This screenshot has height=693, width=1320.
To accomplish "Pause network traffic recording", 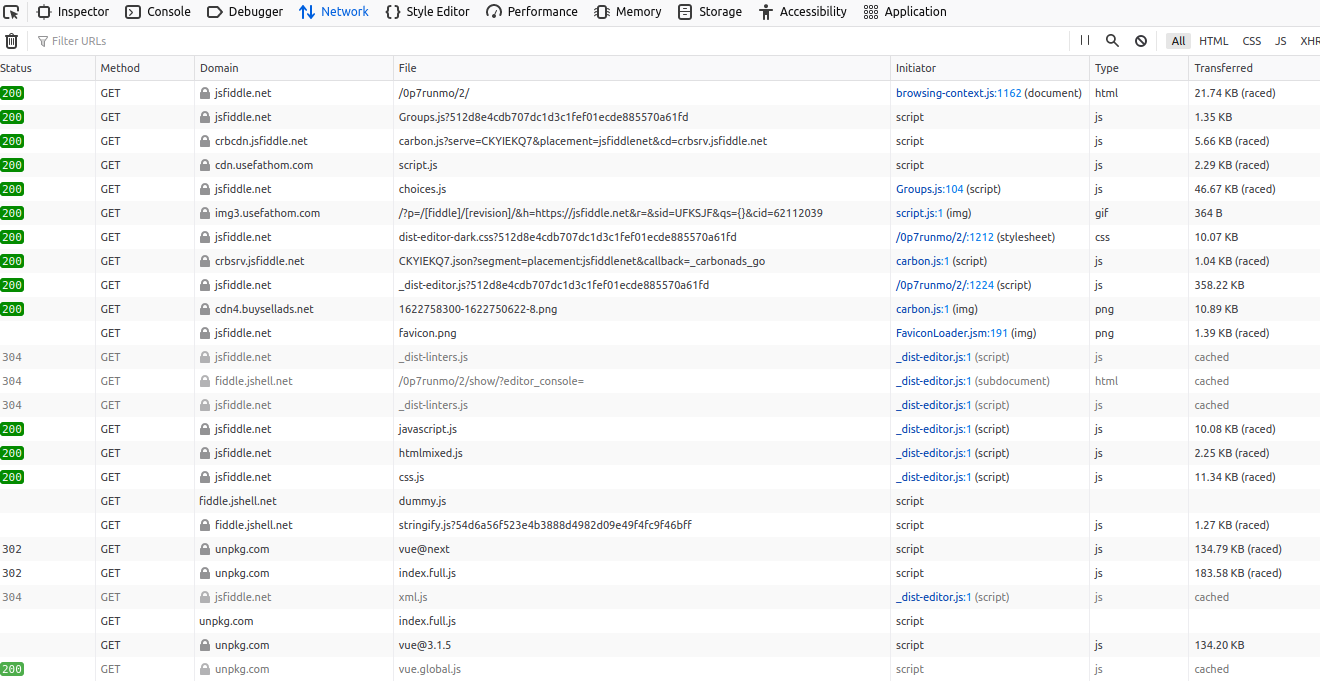I will tap(1084, 41).
